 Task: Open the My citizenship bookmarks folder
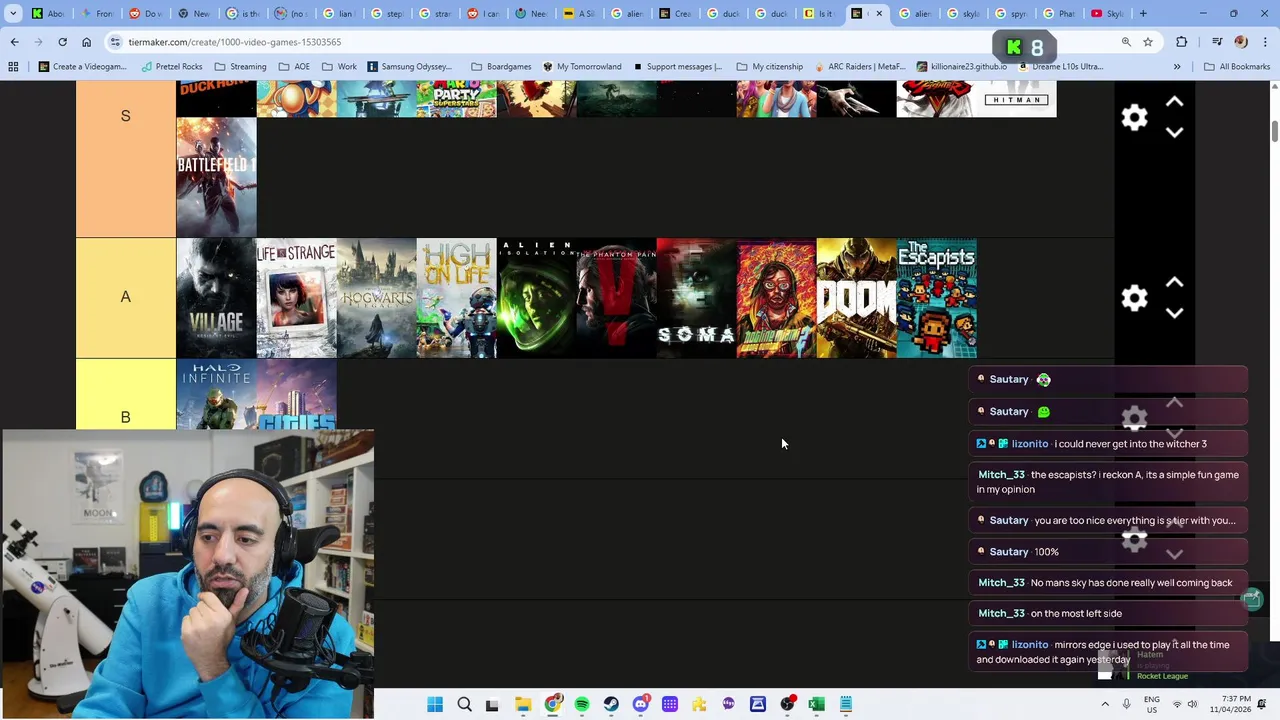click(769, 67)
